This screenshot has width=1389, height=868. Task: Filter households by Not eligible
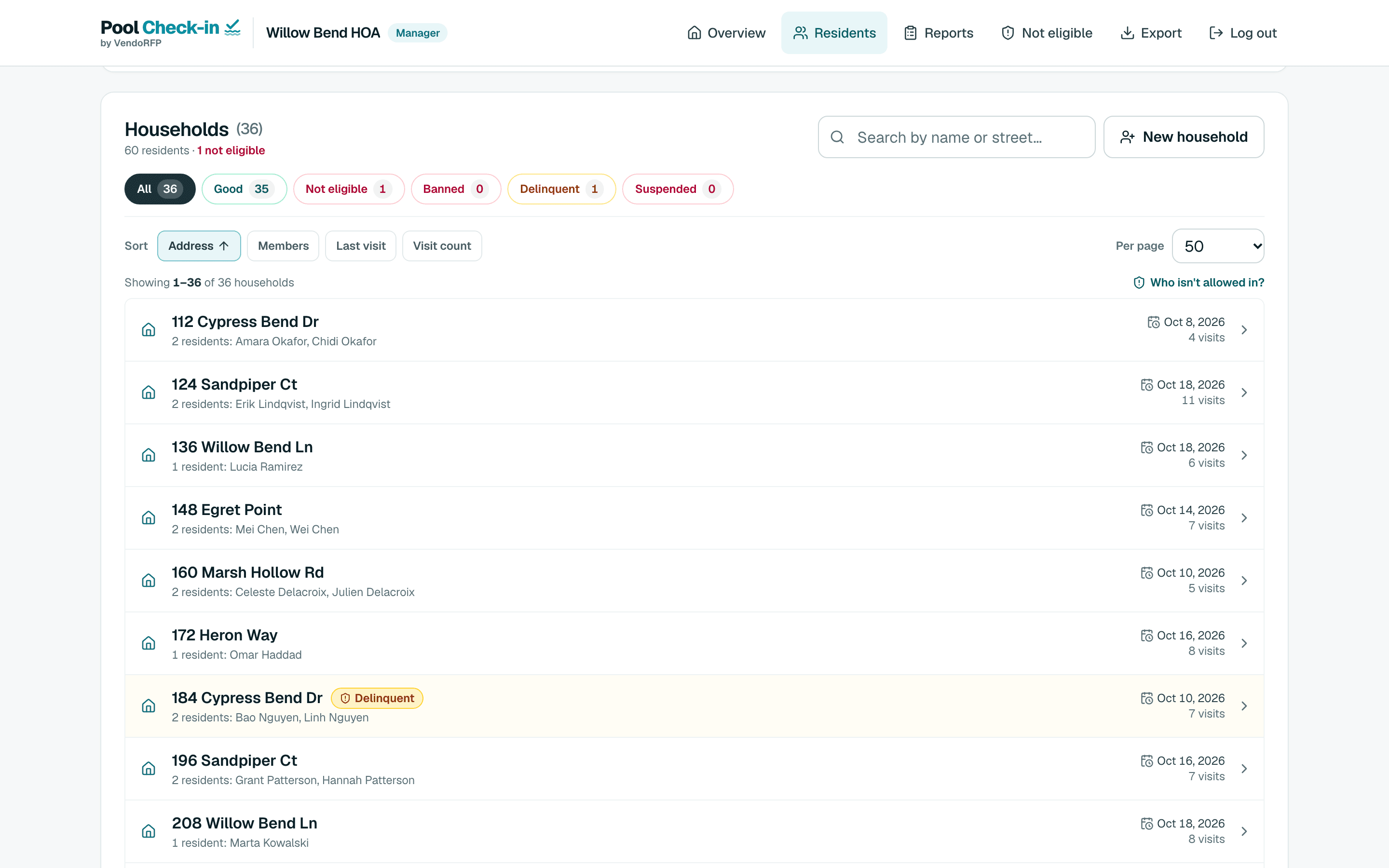click(x=349, y=189)
